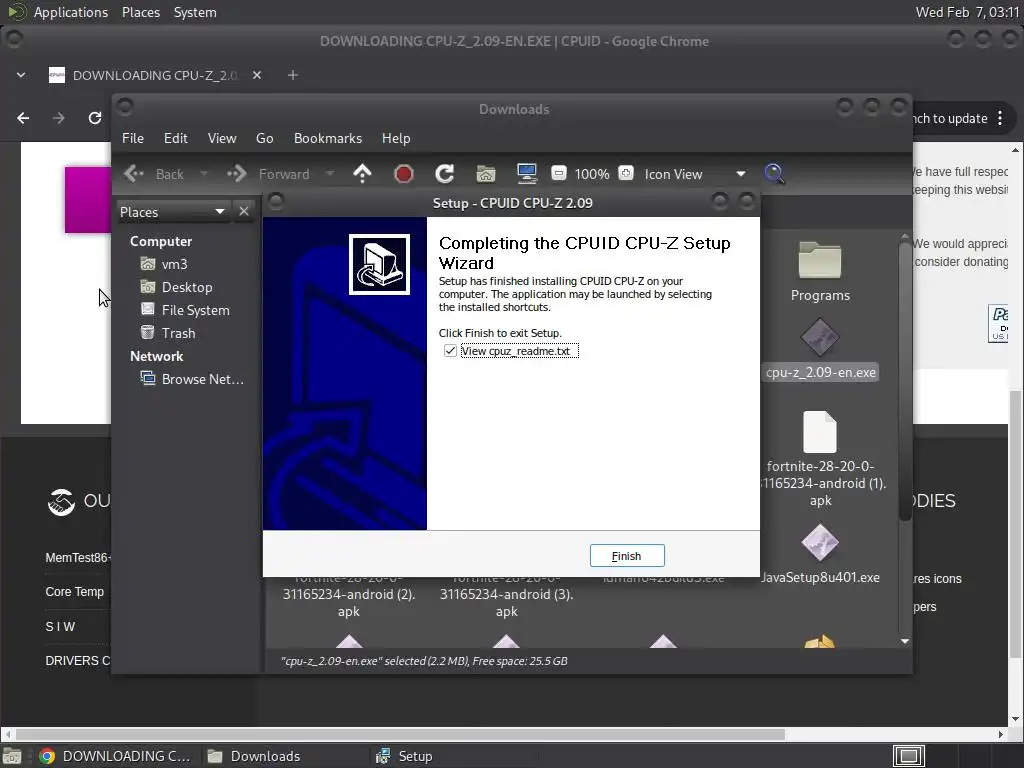
Task: Open the System menu
Action: click(x=195, y=12)
